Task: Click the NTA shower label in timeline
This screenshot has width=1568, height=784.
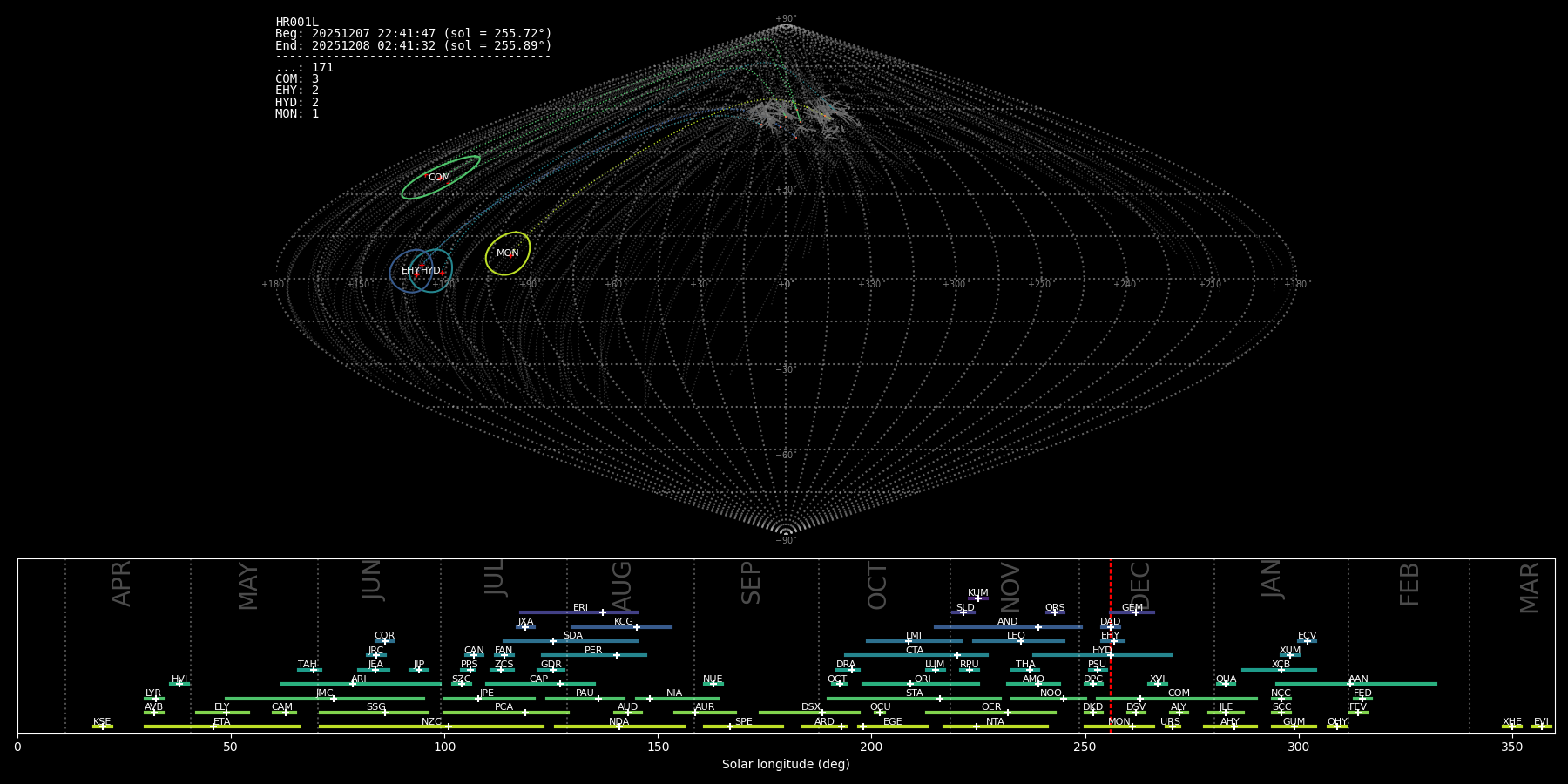Action: 995,722
